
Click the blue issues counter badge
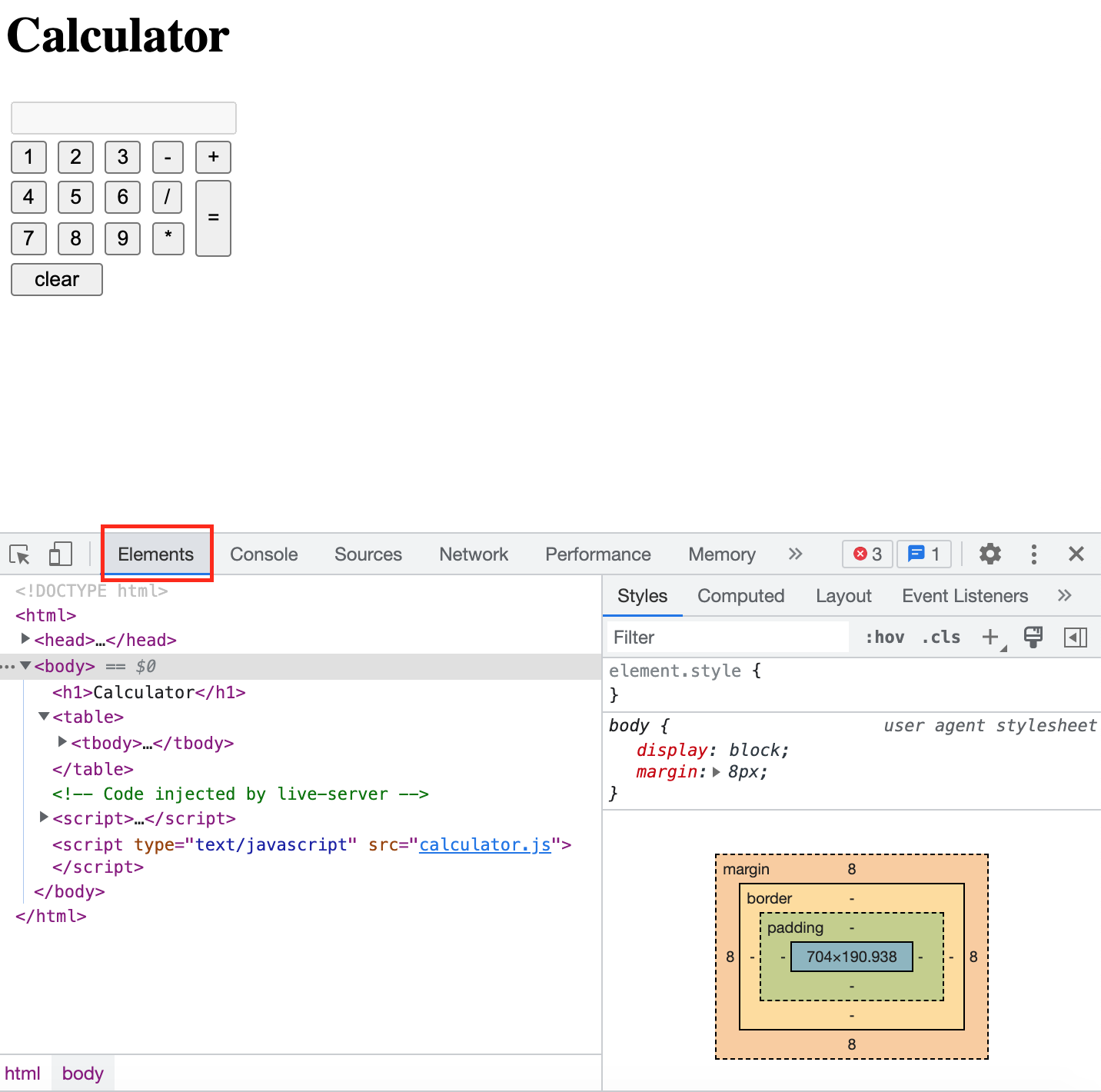(924, 554)
